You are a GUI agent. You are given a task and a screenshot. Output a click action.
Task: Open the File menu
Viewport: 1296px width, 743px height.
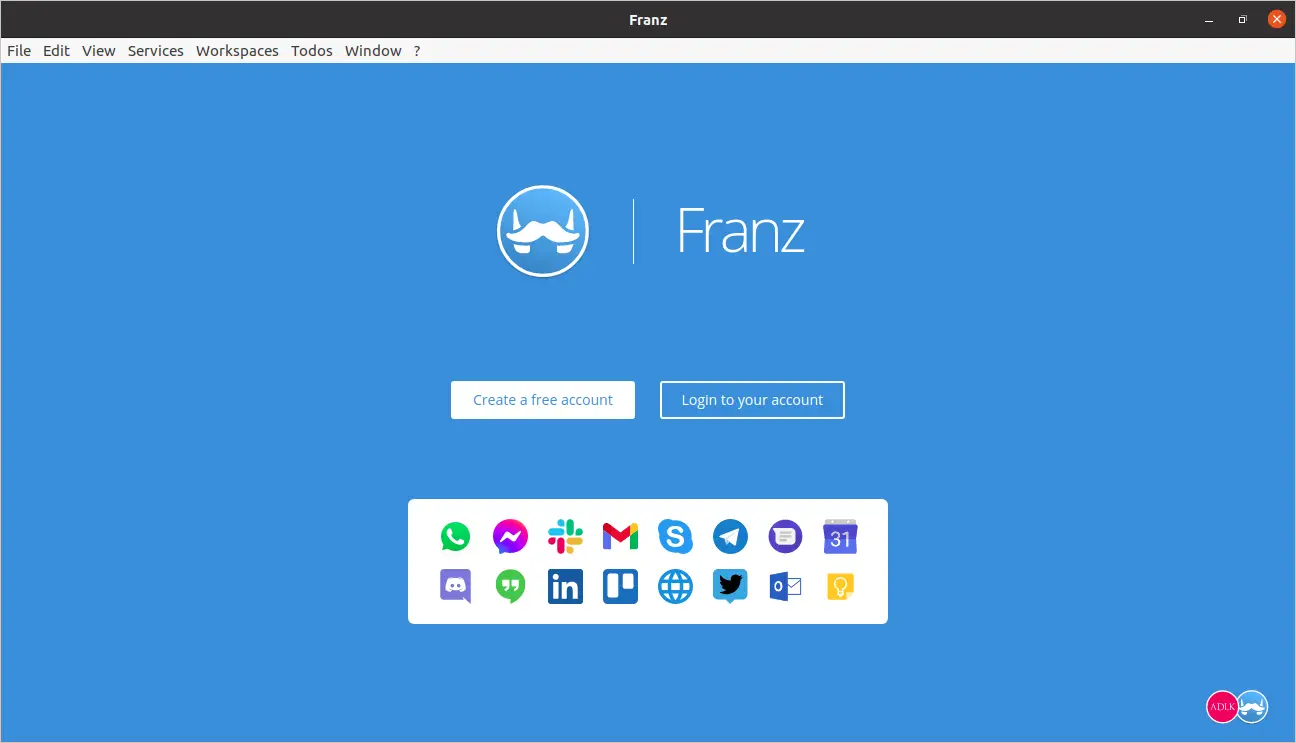pos(19,51)
